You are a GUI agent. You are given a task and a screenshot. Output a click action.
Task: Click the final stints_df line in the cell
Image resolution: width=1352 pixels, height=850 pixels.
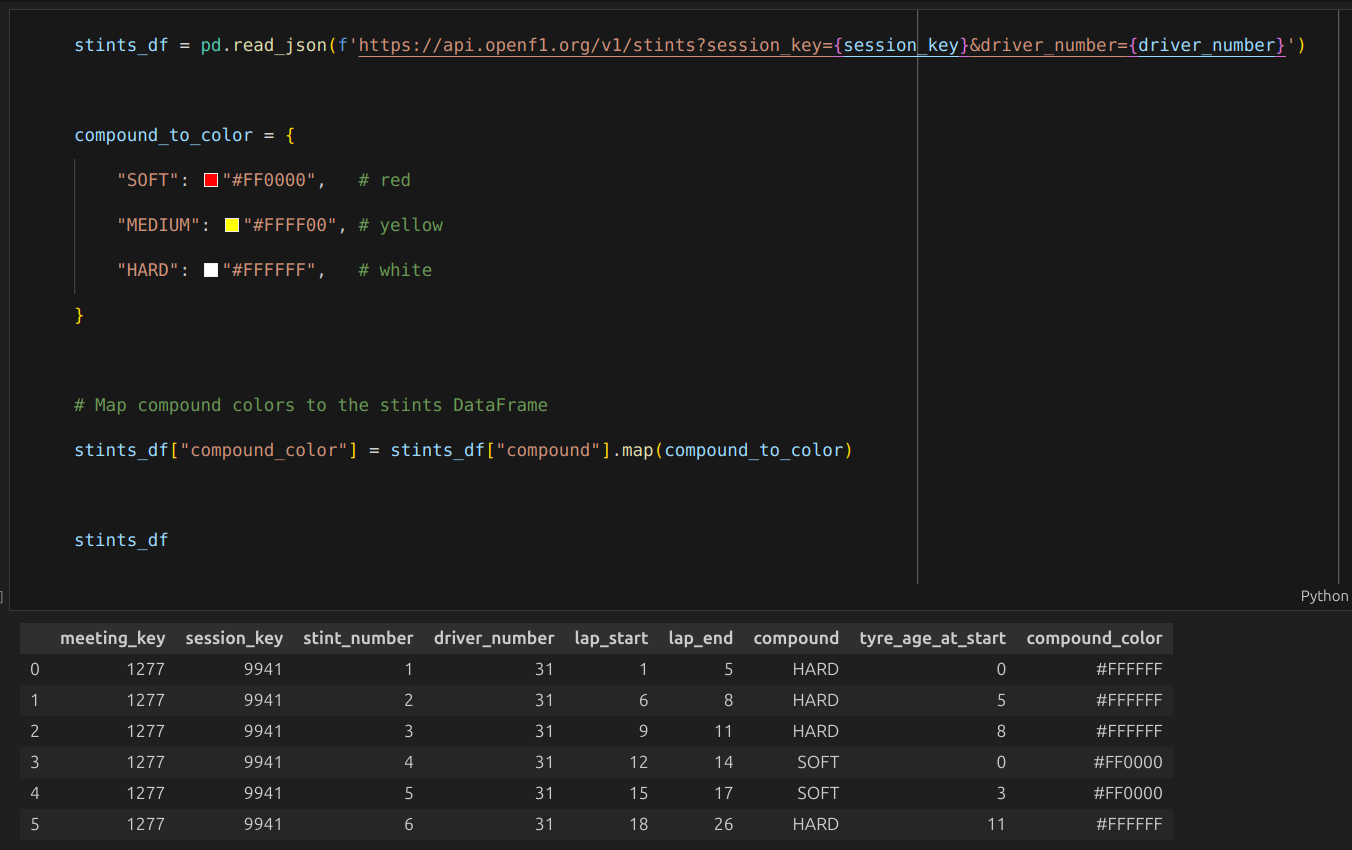121,540
